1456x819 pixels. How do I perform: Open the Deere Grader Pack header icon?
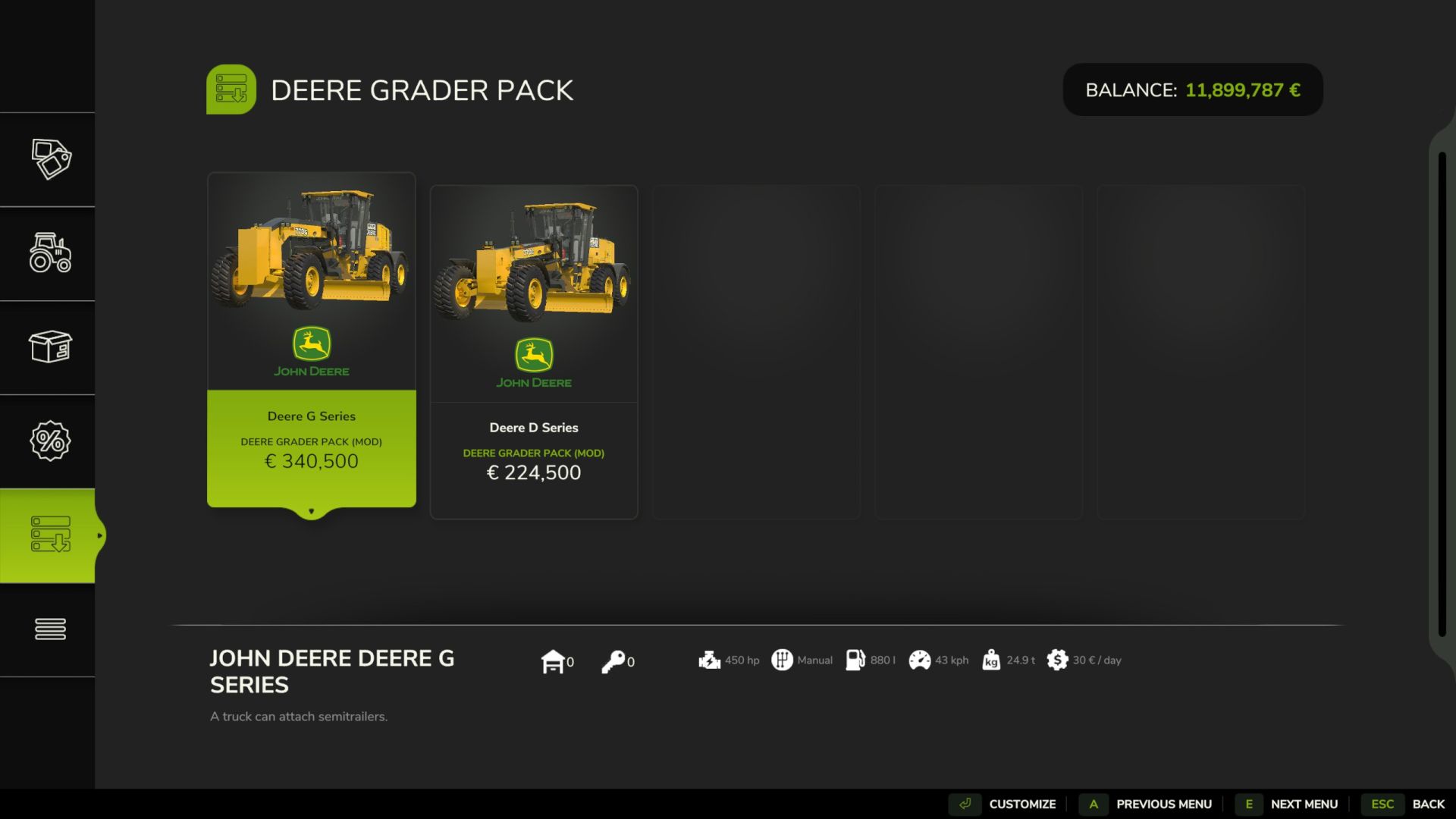tap(231, 89)
